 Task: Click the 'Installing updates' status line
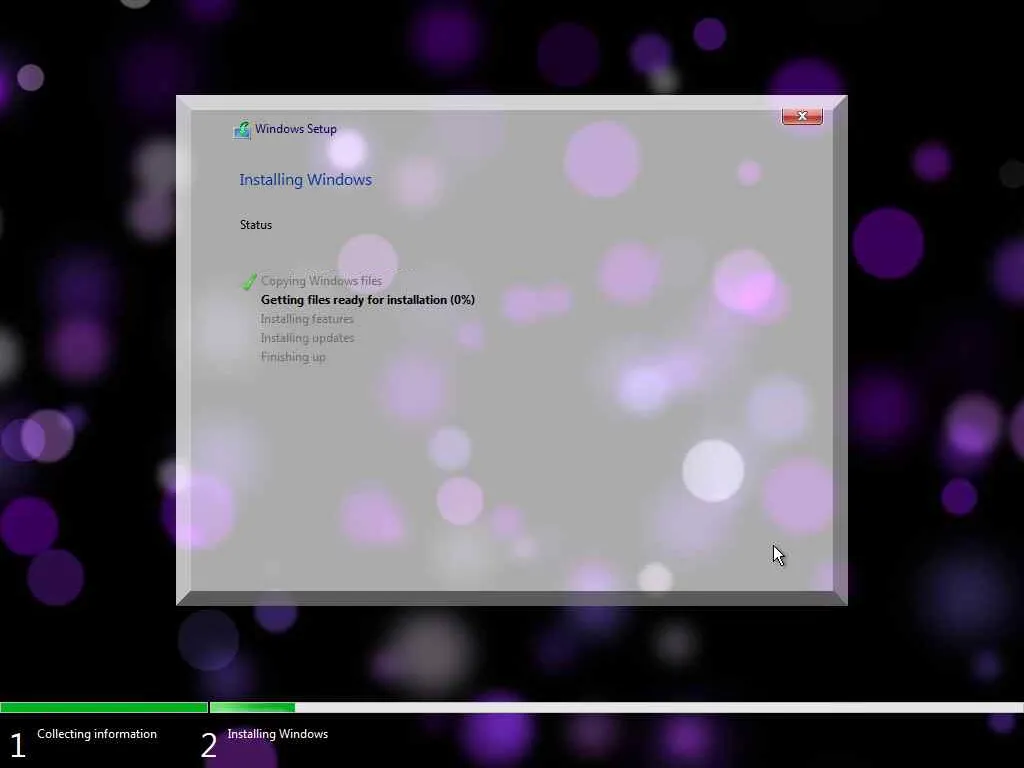pos(308,338)
